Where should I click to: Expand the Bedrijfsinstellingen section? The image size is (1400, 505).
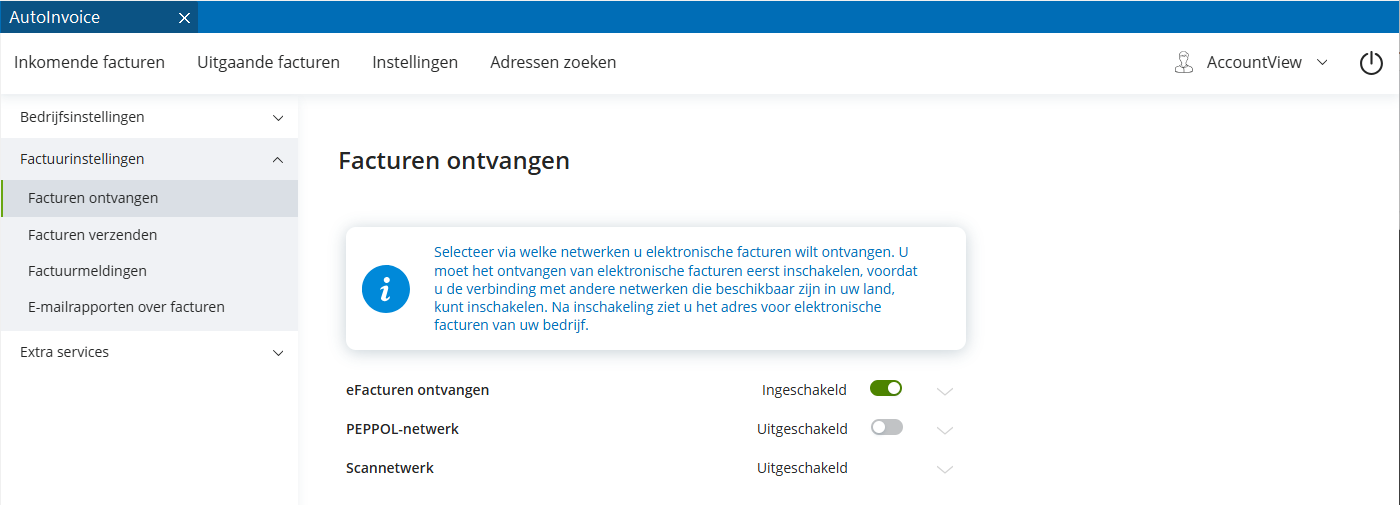pos(278,118)
